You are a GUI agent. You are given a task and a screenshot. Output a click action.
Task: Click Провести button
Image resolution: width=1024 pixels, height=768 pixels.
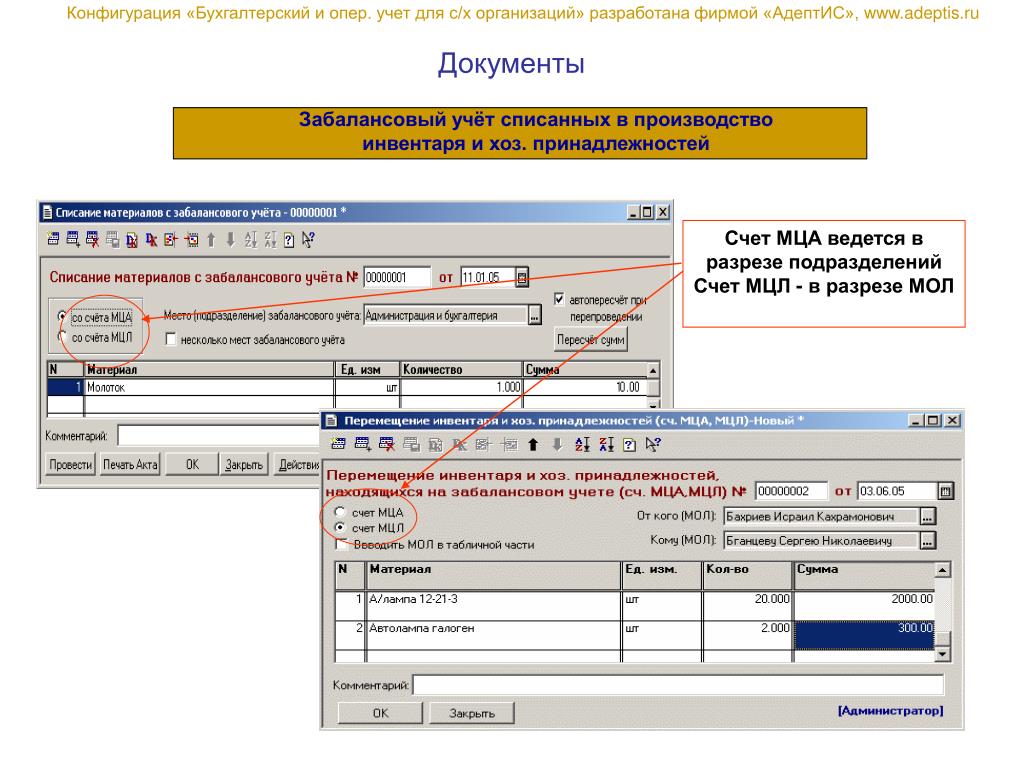(x=71, y=464)
